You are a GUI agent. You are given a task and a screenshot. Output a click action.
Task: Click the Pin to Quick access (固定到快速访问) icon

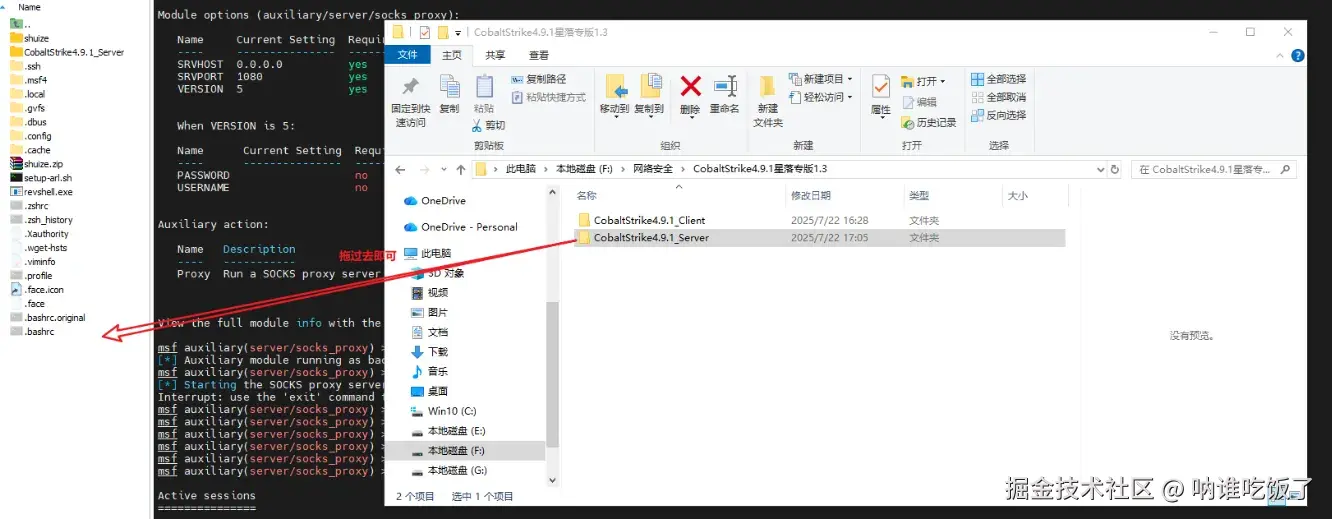click(410, 88)
